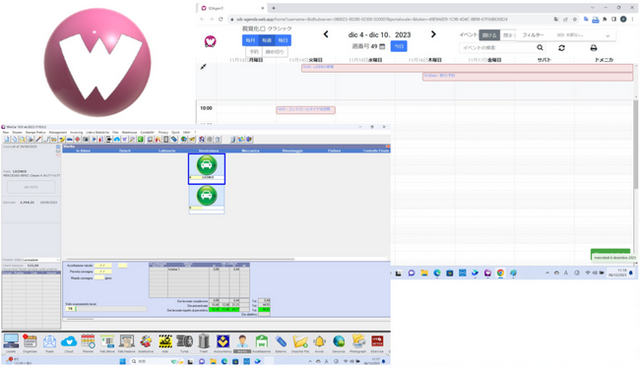Open the Warehouse menu
Screen dimensions: 640x366
[x=129, y=133]
